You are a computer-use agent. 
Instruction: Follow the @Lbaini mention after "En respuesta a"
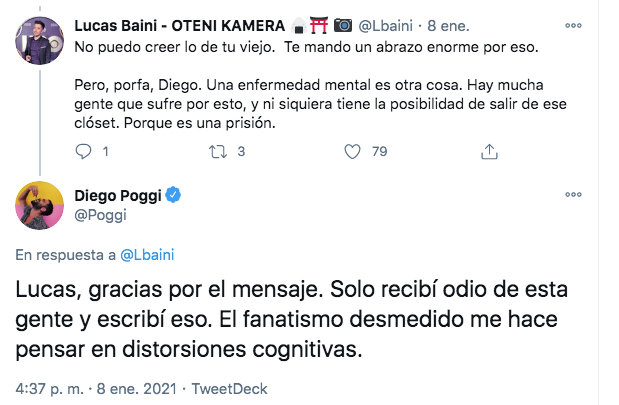click(x=147, y=254)
